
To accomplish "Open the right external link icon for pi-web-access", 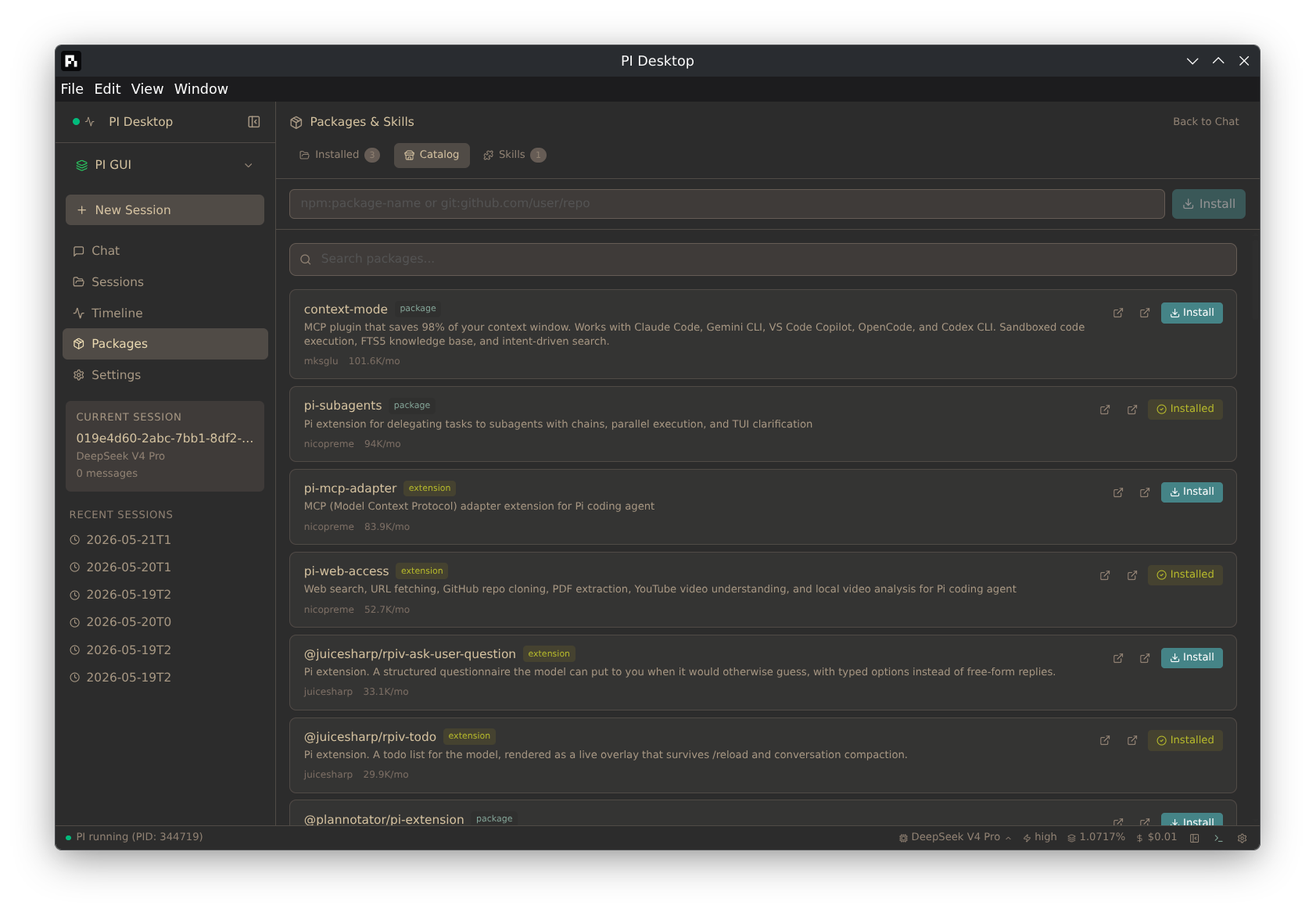I will [x=1132, y=575].
